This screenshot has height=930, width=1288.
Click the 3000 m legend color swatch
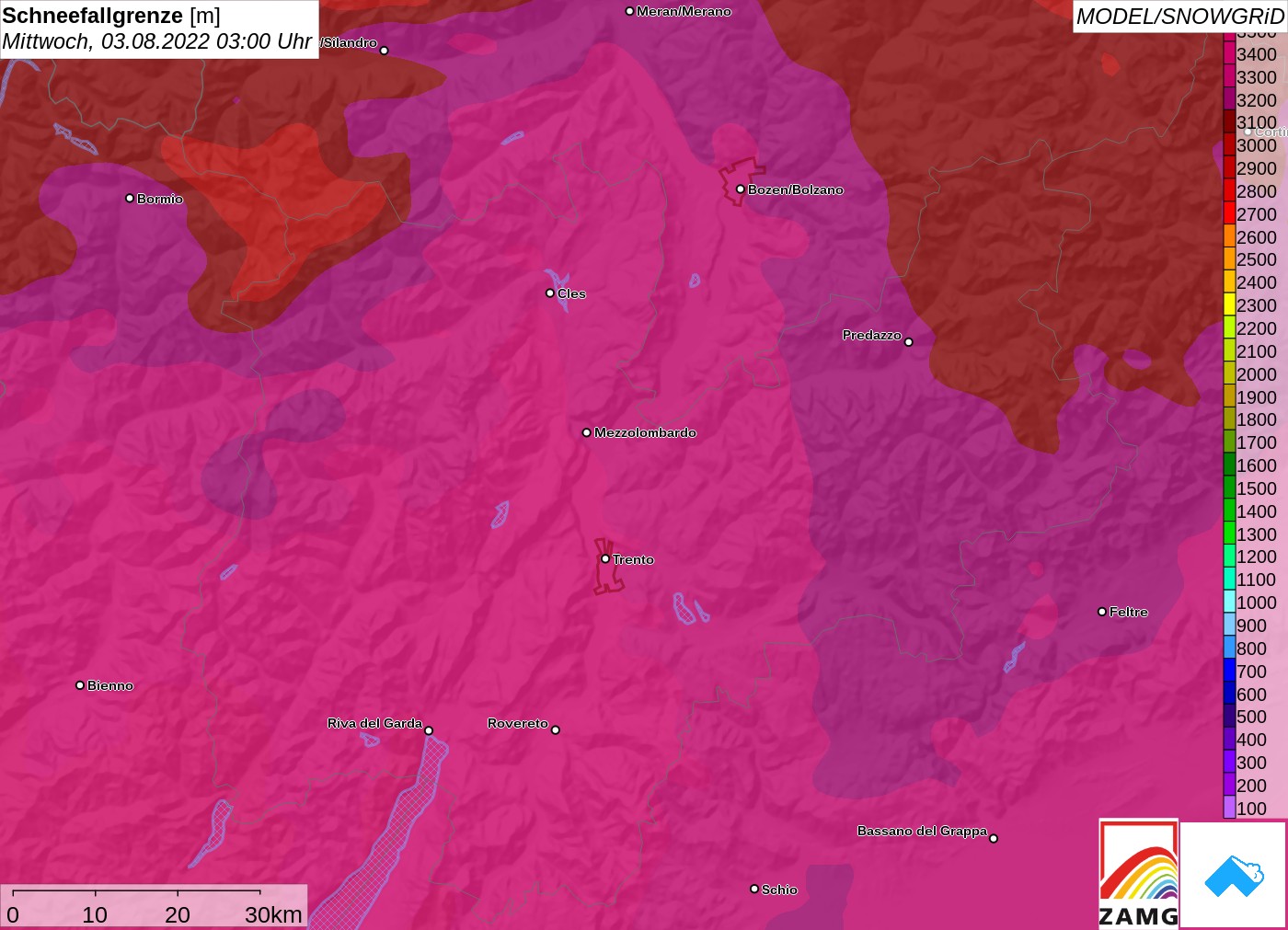pyautogui.click(x=1229, y=145)
